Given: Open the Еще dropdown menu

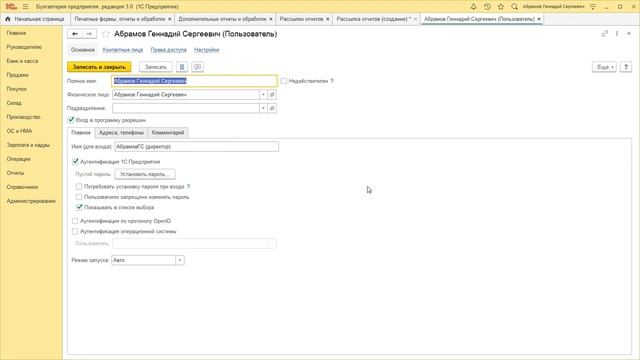Looking at the screenshot, I should point(604,67).
